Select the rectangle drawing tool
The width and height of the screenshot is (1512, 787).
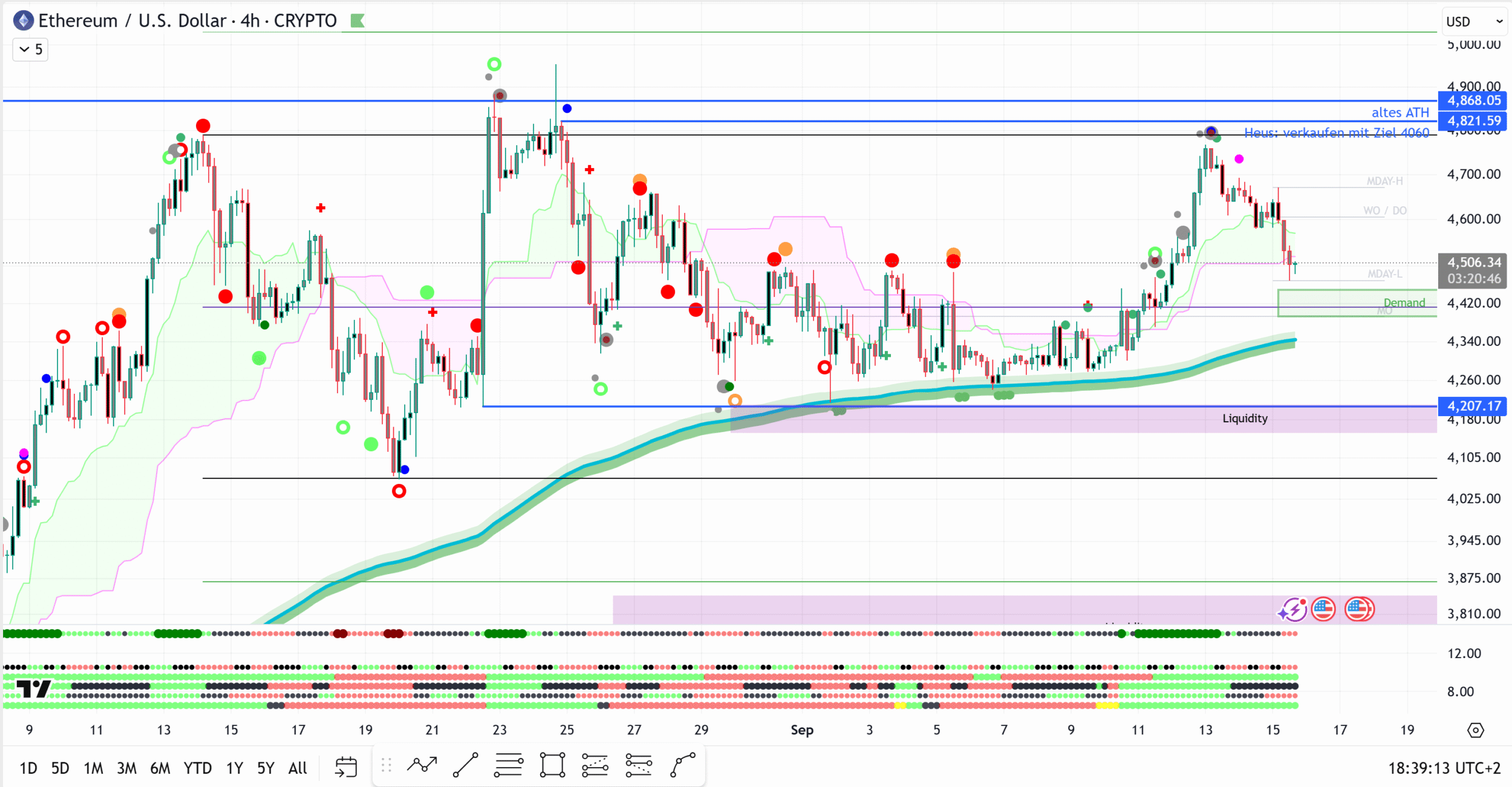[x=552, y=766]
